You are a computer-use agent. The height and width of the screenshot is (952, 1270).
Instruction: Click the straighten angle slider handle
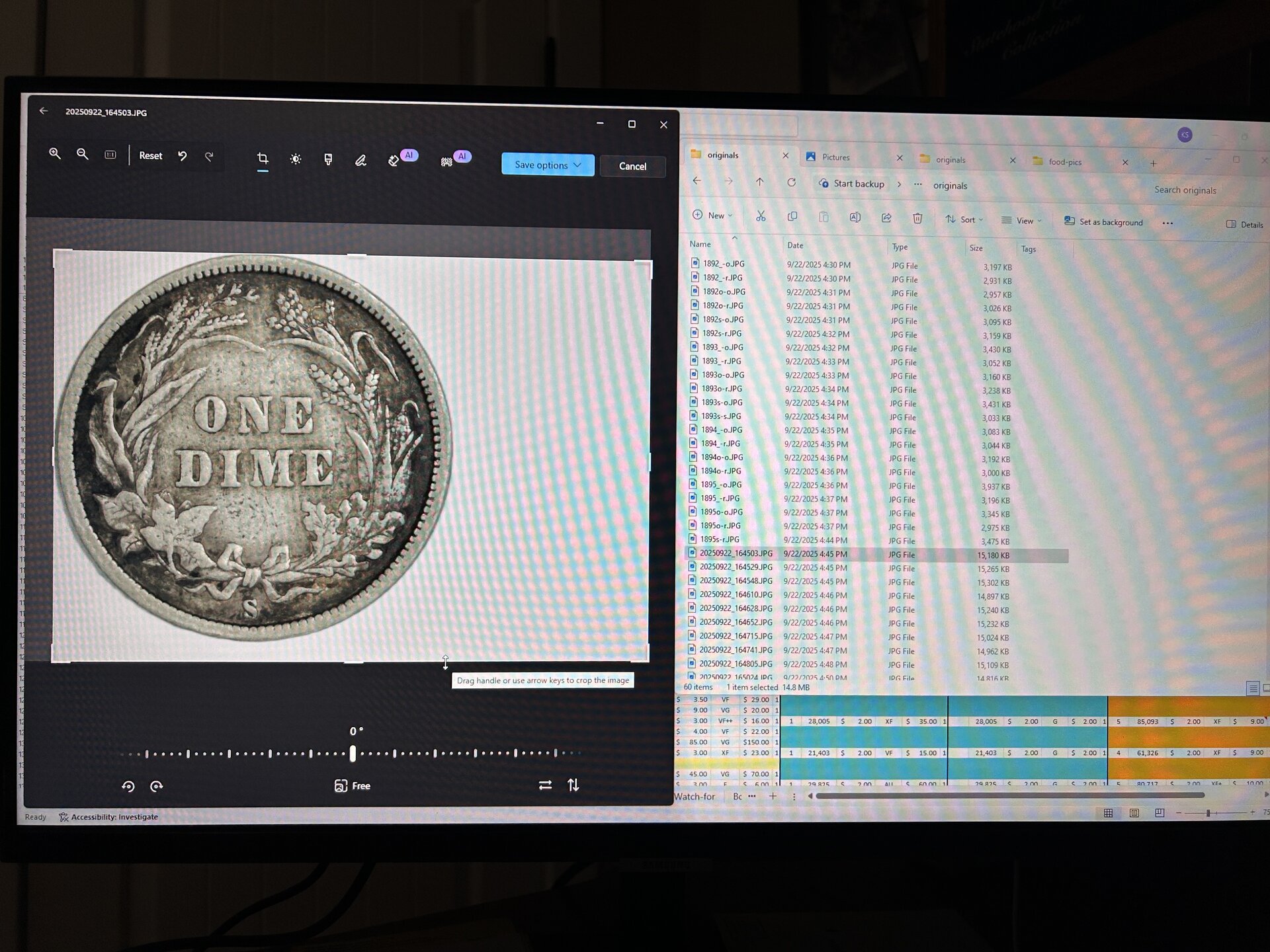click(x=353, y=753)
